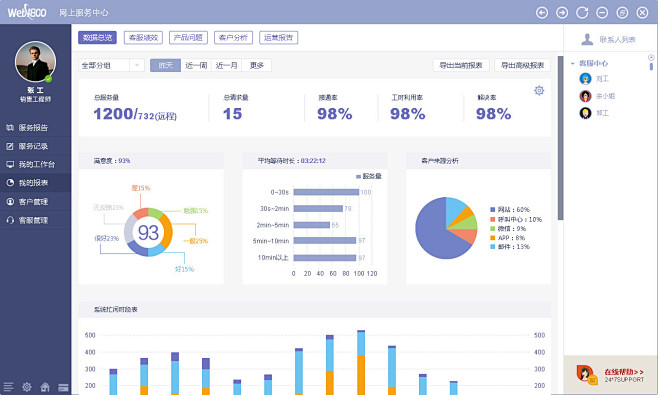The height and width of the screenshot is (395, 658).
Task: Open the 全部分组 group dropdown
Action: (111, 65)
